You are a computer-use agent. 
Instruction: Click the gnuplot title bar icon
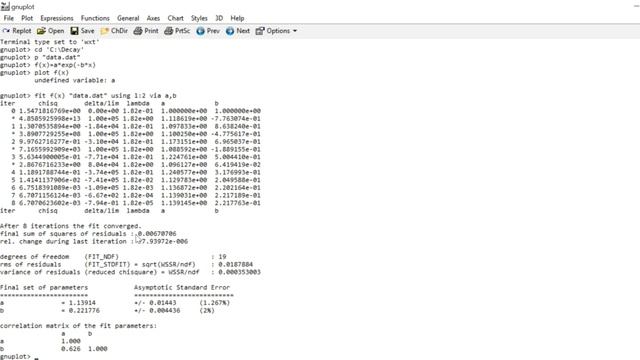click(5, 7)
